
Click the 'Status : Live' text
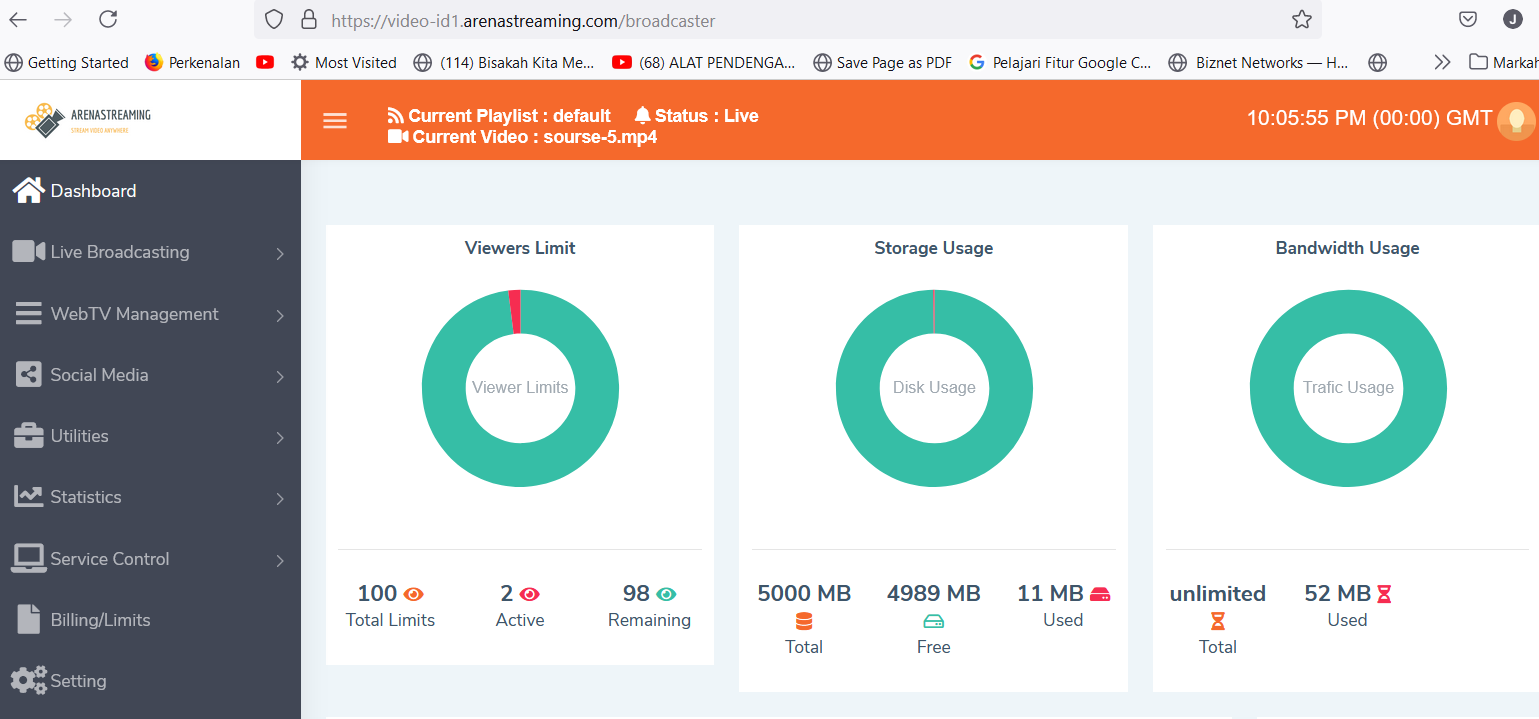click(x=707, y=115)
